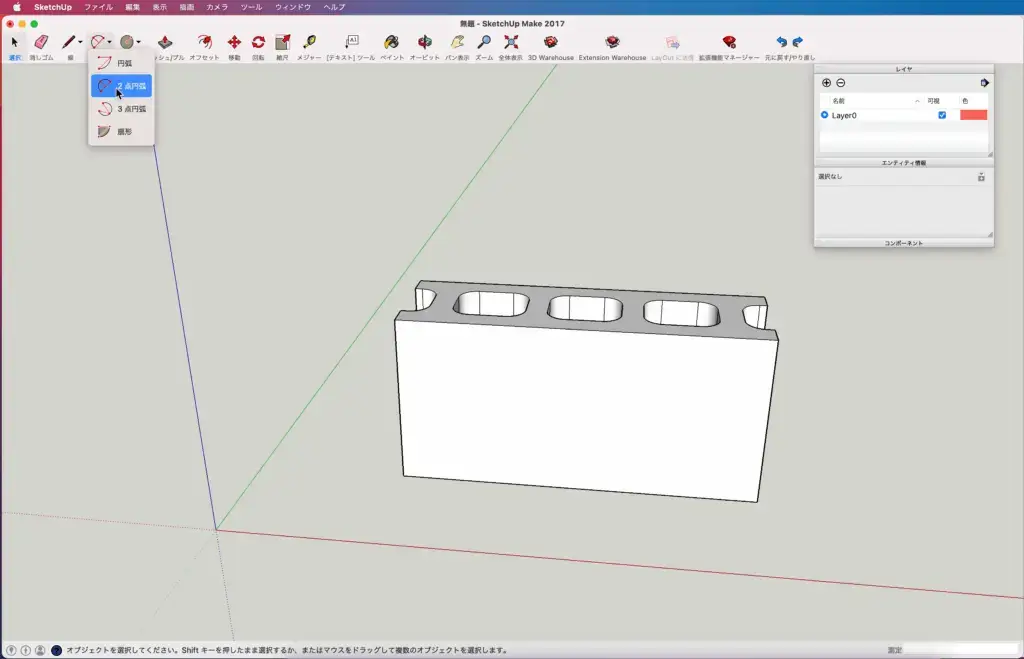
Task: Open the ヘルプ (Help) menu
Action: (x=334, y=7)
